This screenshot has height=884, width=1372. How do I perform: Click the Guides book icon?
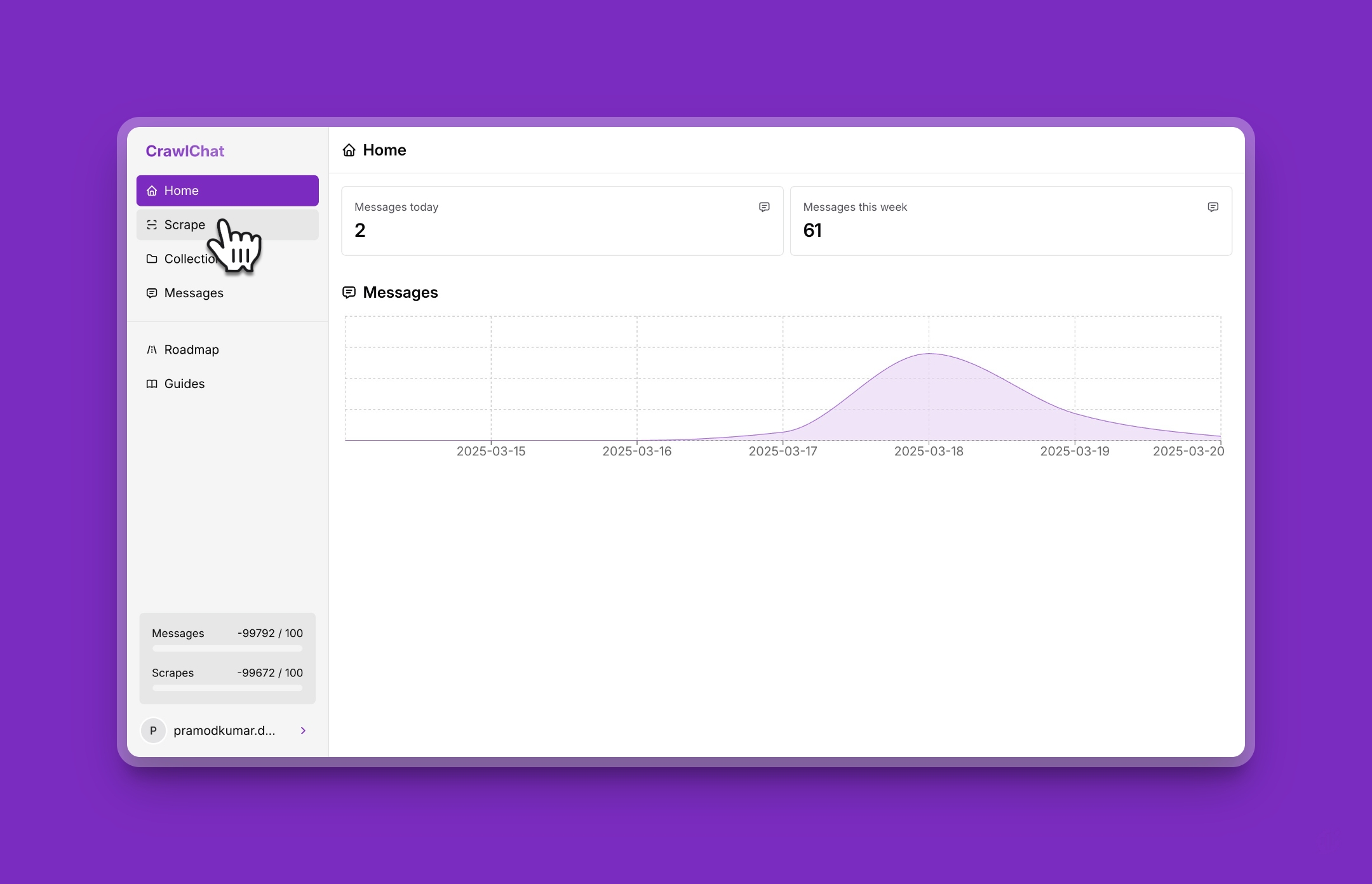pyautogui.click(x=152, y=384)
